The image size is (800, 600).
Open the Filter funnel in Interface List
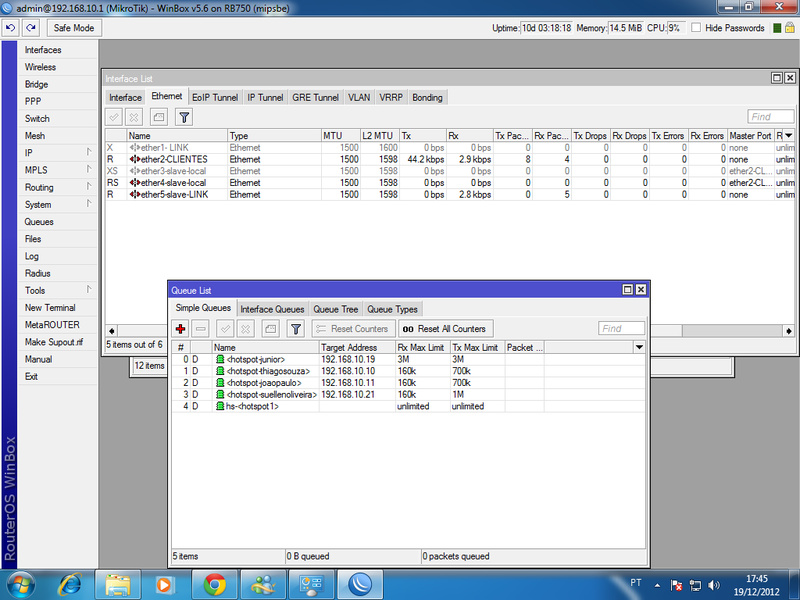184,117
